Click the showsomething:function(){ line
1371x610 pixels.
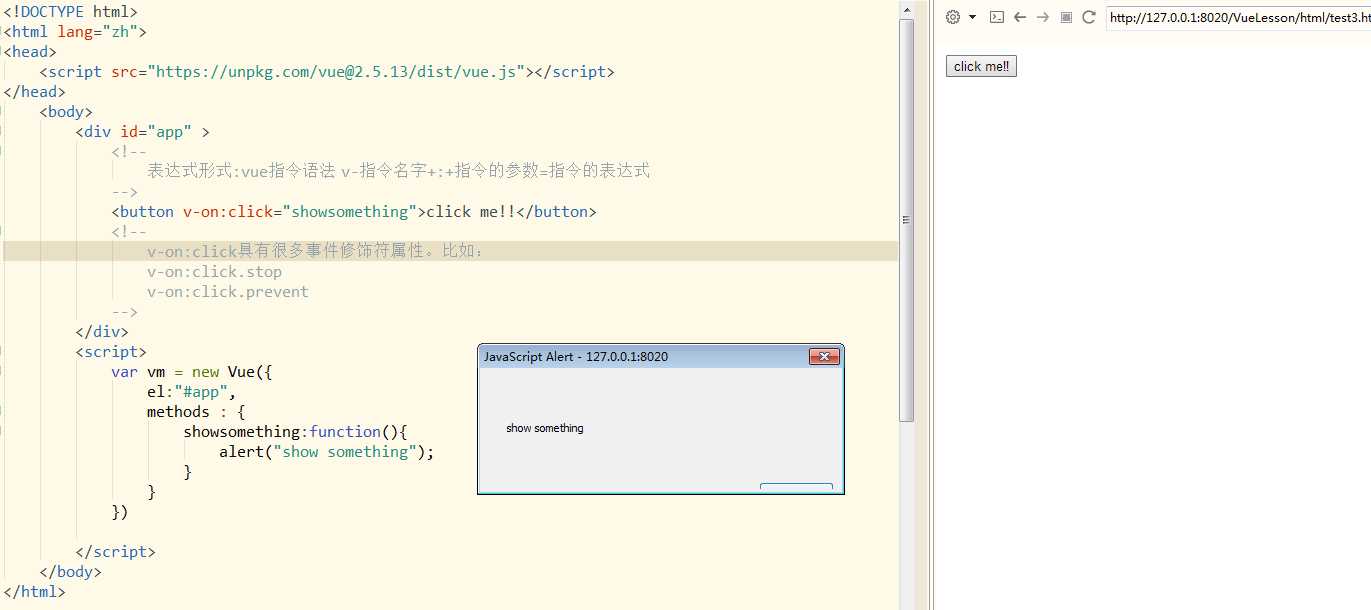pyautogui.click(x=295, y=431)
